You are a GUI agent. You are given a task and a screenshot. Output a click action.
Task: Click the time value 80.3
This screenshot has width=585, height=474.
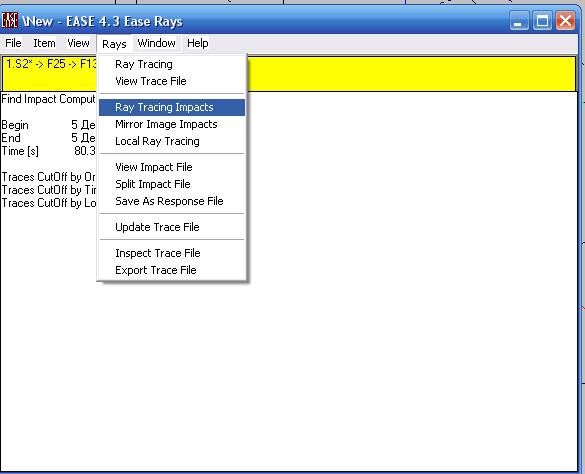85,151
